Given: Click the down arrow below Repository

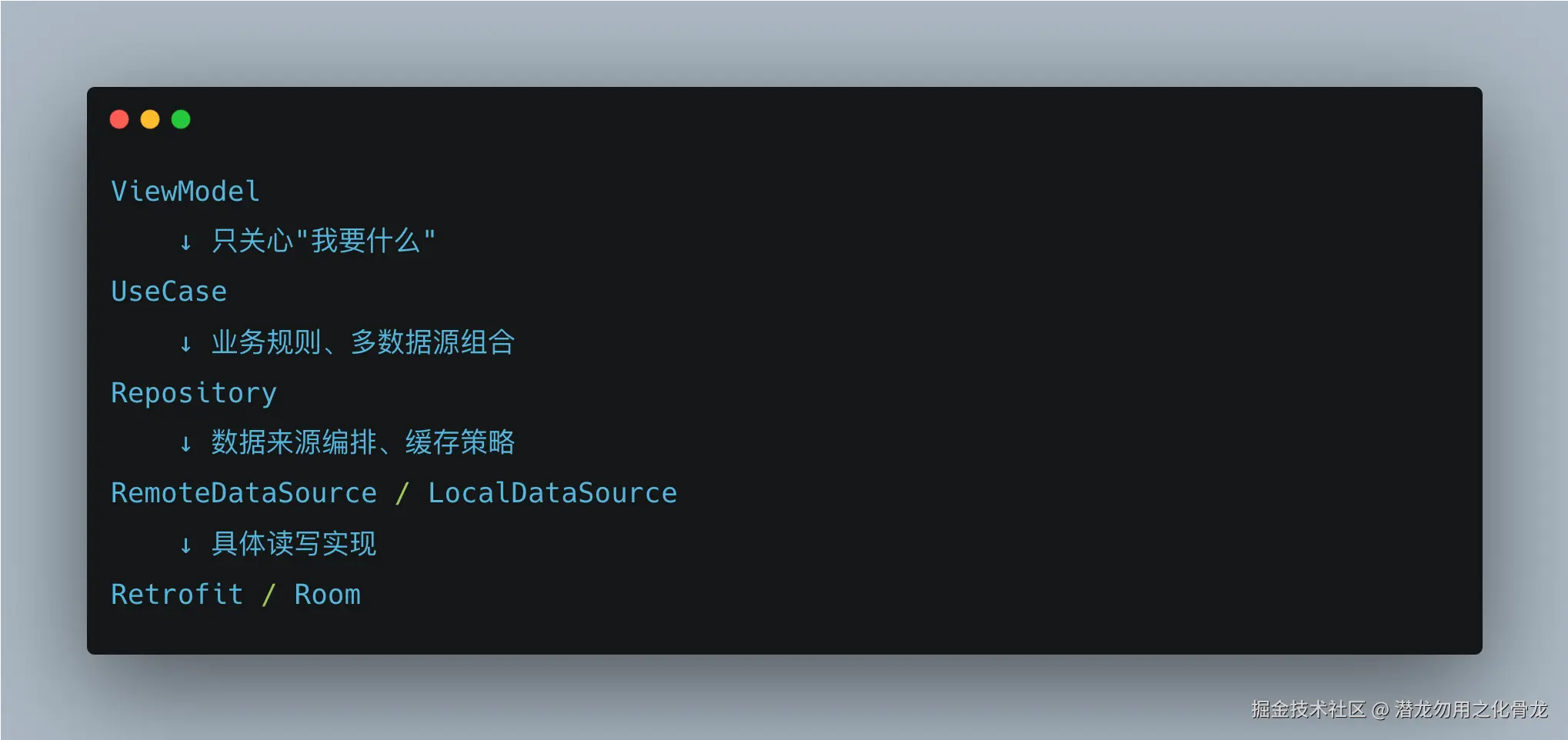Looking at the screenshot, I should coord(185,444).
